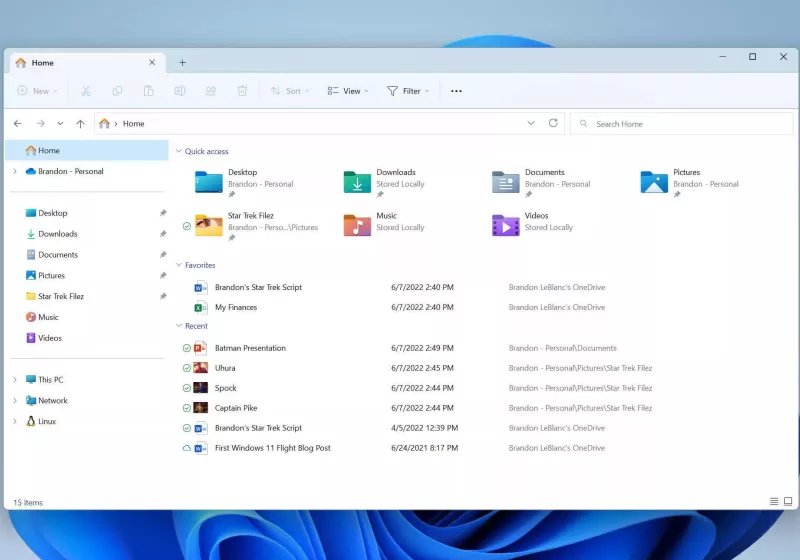The image size is (800, 560).
Task: Expand the This PC tree node
Action: tap(15, 380)
